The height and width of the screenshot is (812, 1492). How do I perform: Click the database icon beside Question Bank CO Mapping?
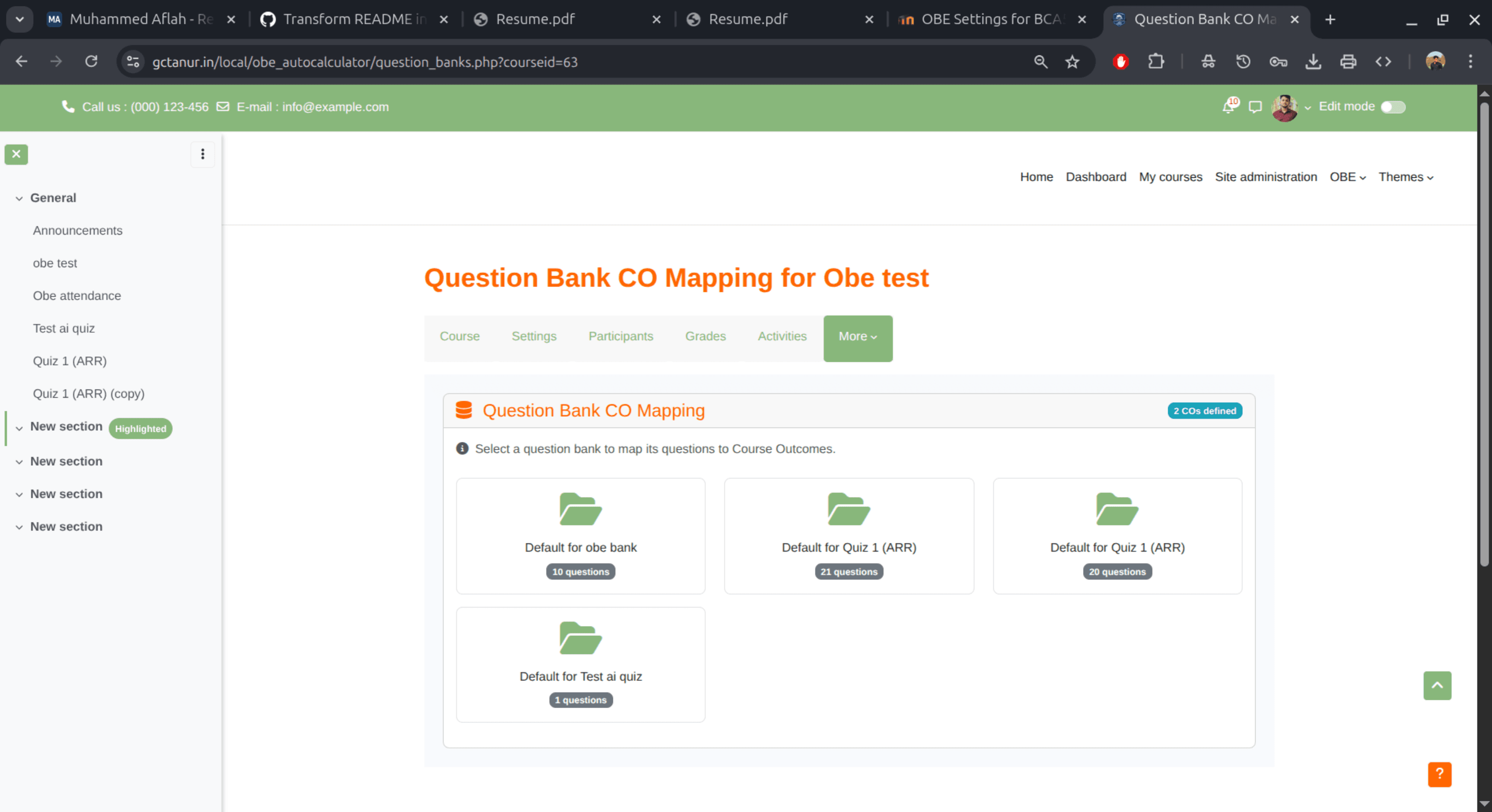point(464,410)
